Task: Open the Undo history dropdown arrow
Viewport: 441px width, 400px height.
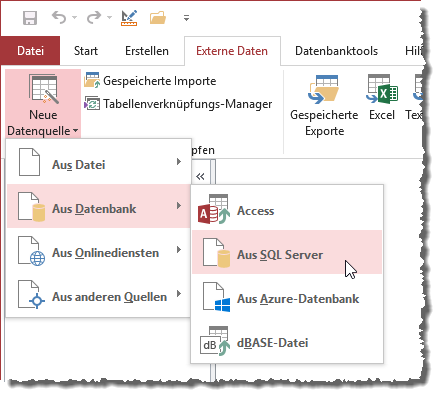Action: [x=74, y=18]
